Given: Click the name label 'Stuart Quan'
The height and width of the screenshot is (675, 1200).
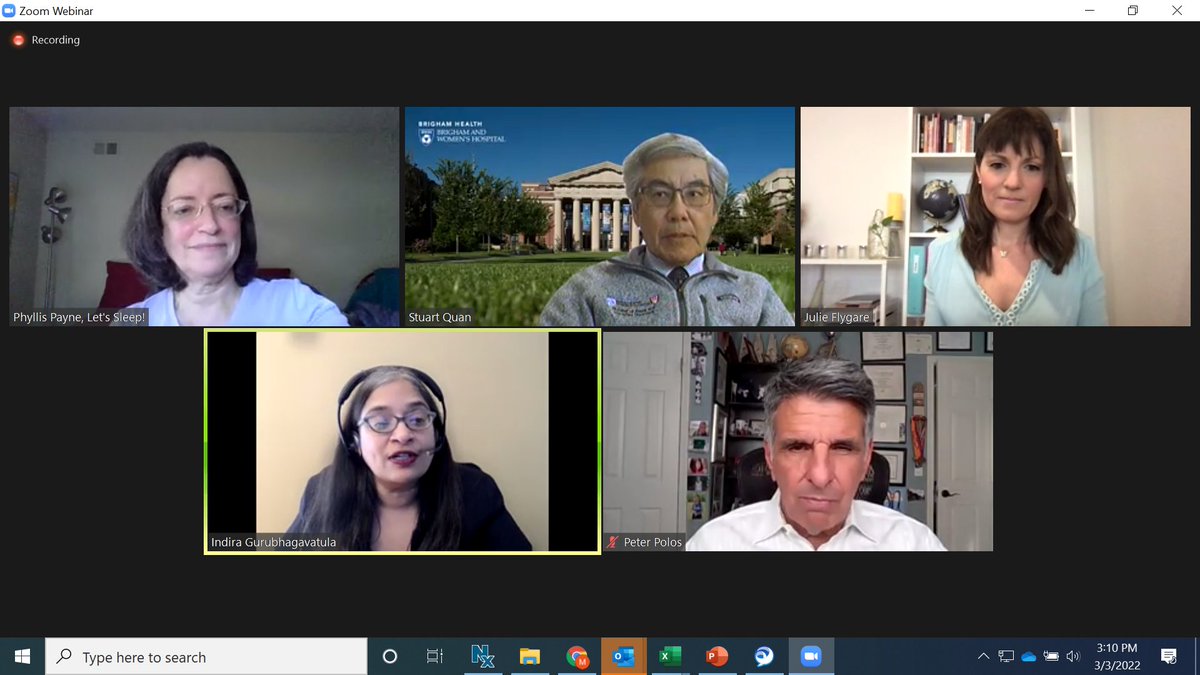Looking at the screenshot, I should point(439,317).
